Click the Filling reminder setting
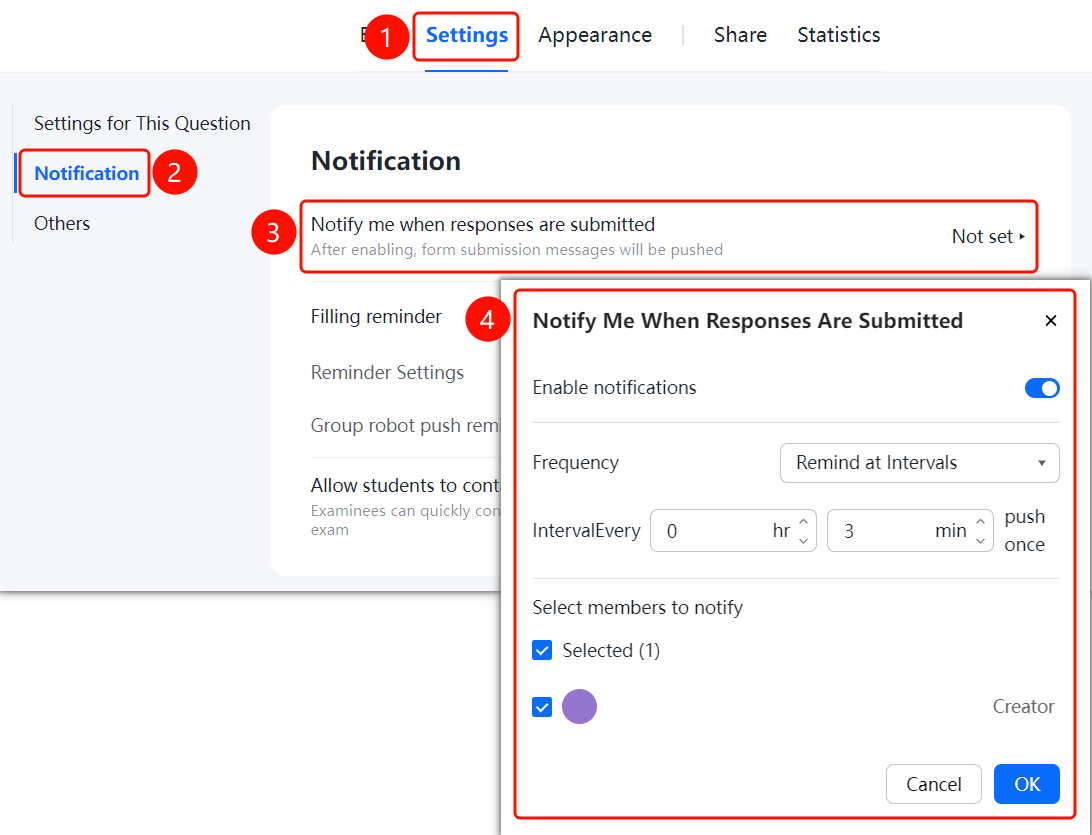This screenshot has height=835, width=1092. click(376, 317)
